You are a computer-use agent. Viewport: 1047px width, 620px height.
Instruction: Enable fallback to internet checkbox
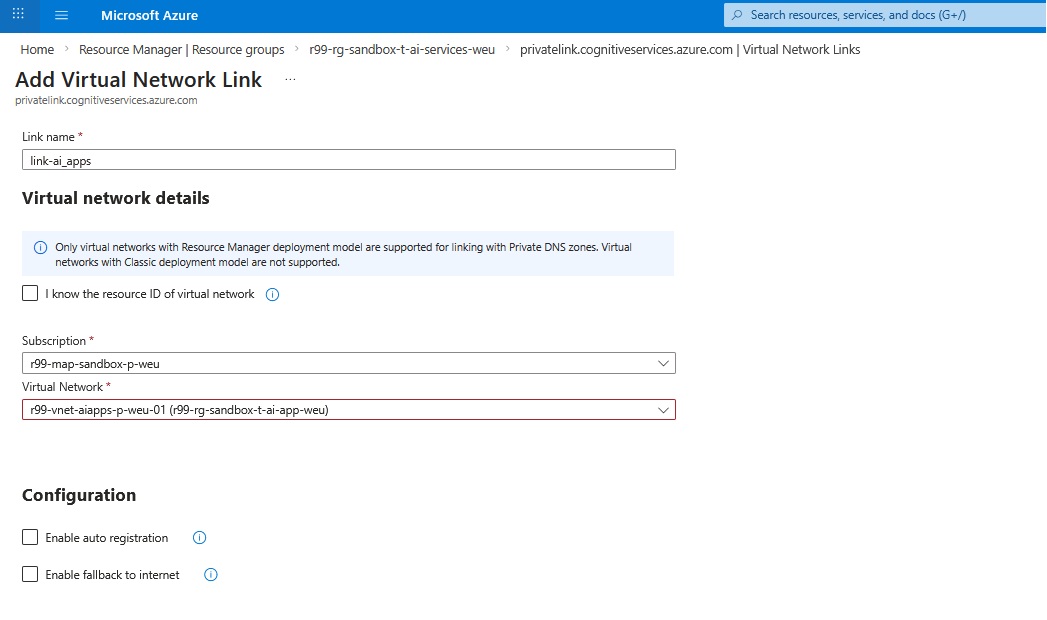[x=30, y=575]
